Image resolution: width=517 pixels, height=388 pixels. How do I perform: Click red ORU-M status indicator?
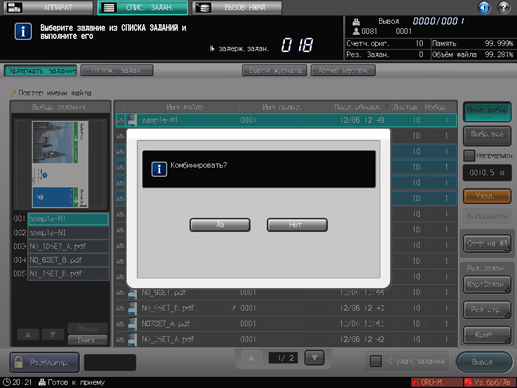click(x=436, y=382)
